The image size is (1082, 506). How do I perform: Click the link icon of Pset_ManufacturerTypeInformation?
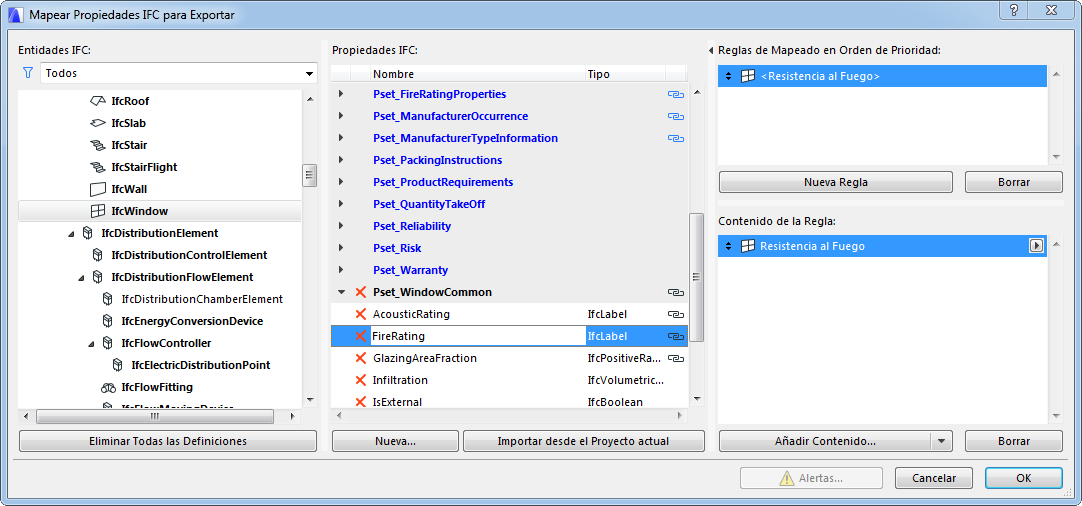676,139
